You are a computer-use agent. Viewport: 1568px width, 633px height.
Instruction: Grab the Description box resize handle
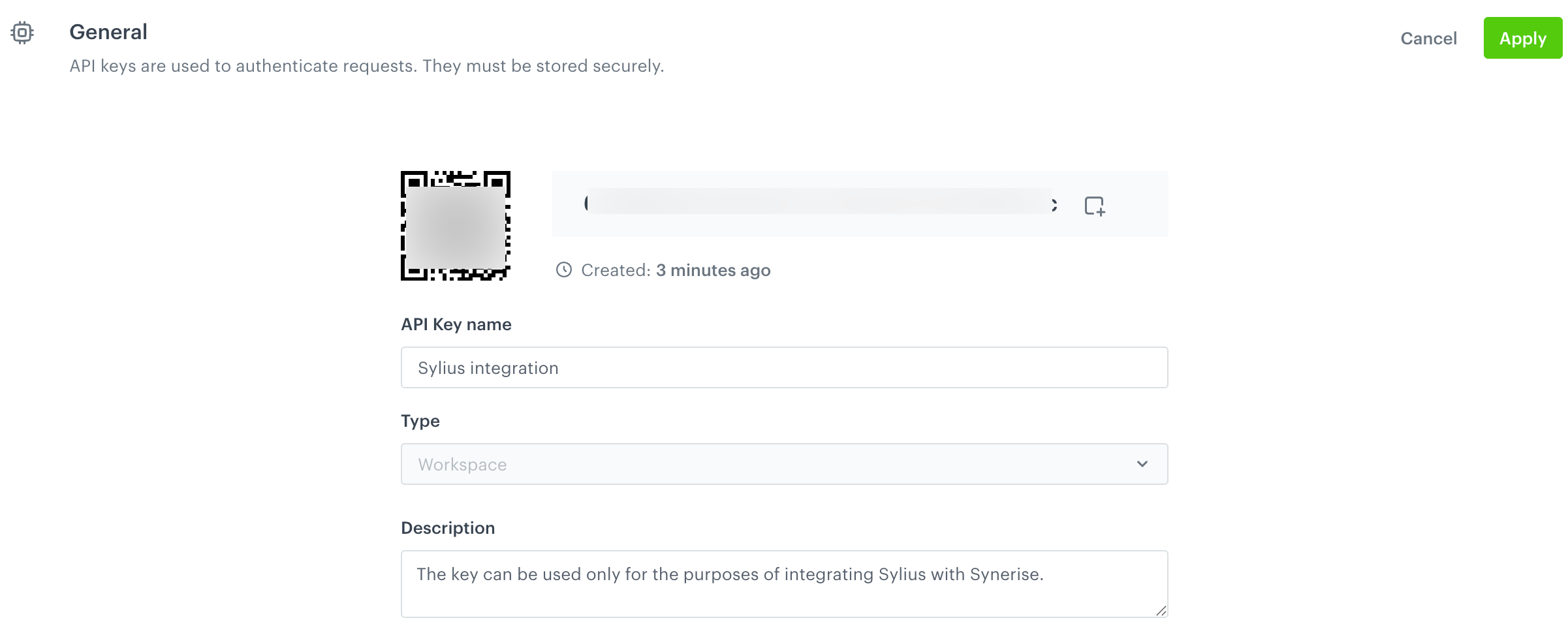coord(1161,611)
